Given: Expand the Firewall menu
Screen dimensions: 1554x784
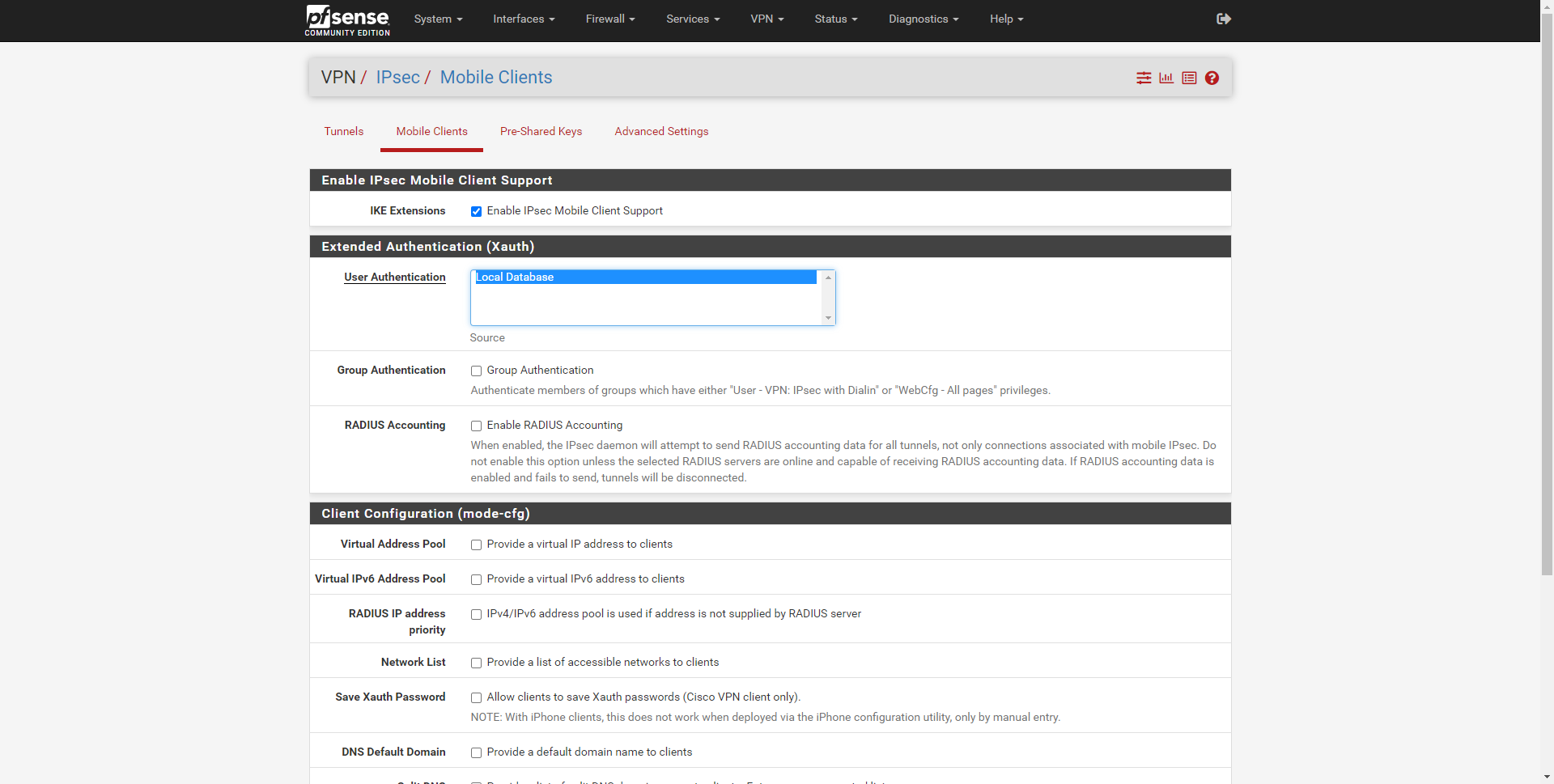Looking at the screenshot, I should (x=610, y=19).
